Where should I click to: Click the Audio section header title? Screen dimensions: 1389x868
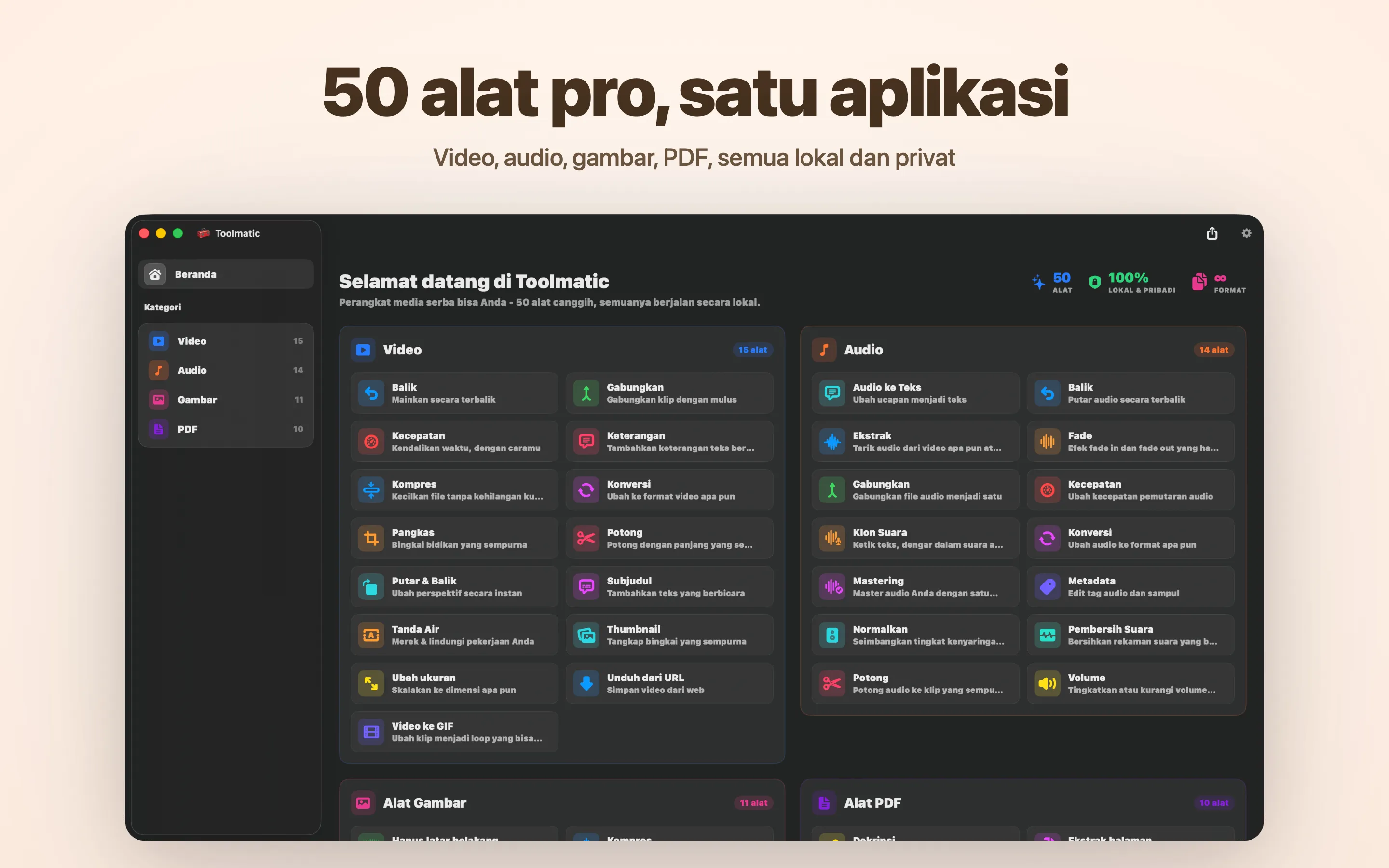[863, 350]
